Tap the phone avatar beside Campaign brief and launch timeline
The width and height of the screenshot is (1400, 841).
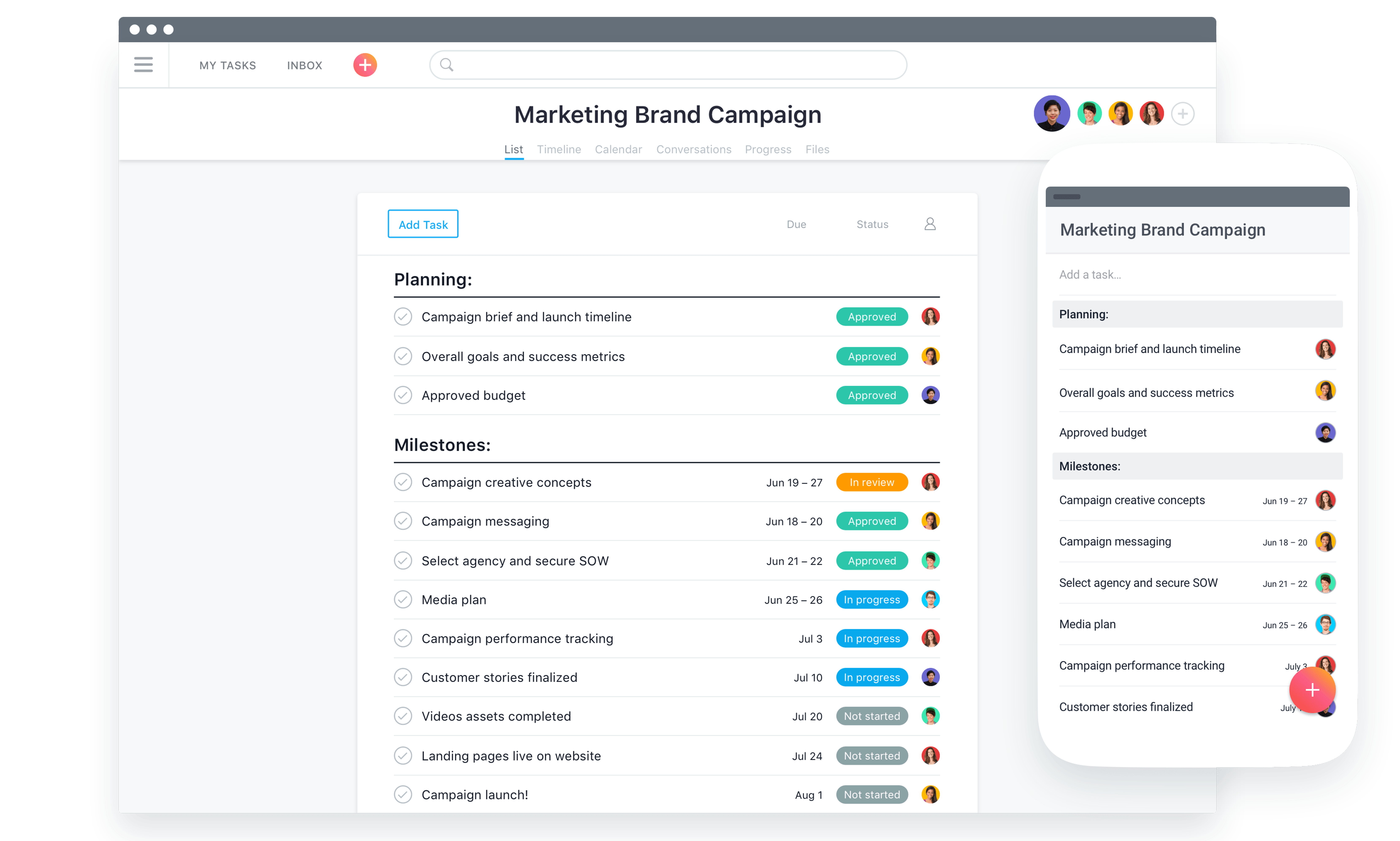tap(1325, 349)
